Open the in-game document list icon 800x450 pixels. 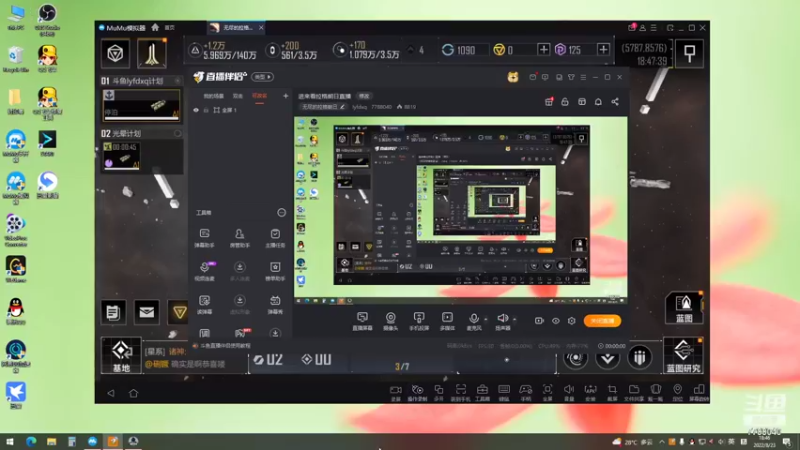(113, 312)
